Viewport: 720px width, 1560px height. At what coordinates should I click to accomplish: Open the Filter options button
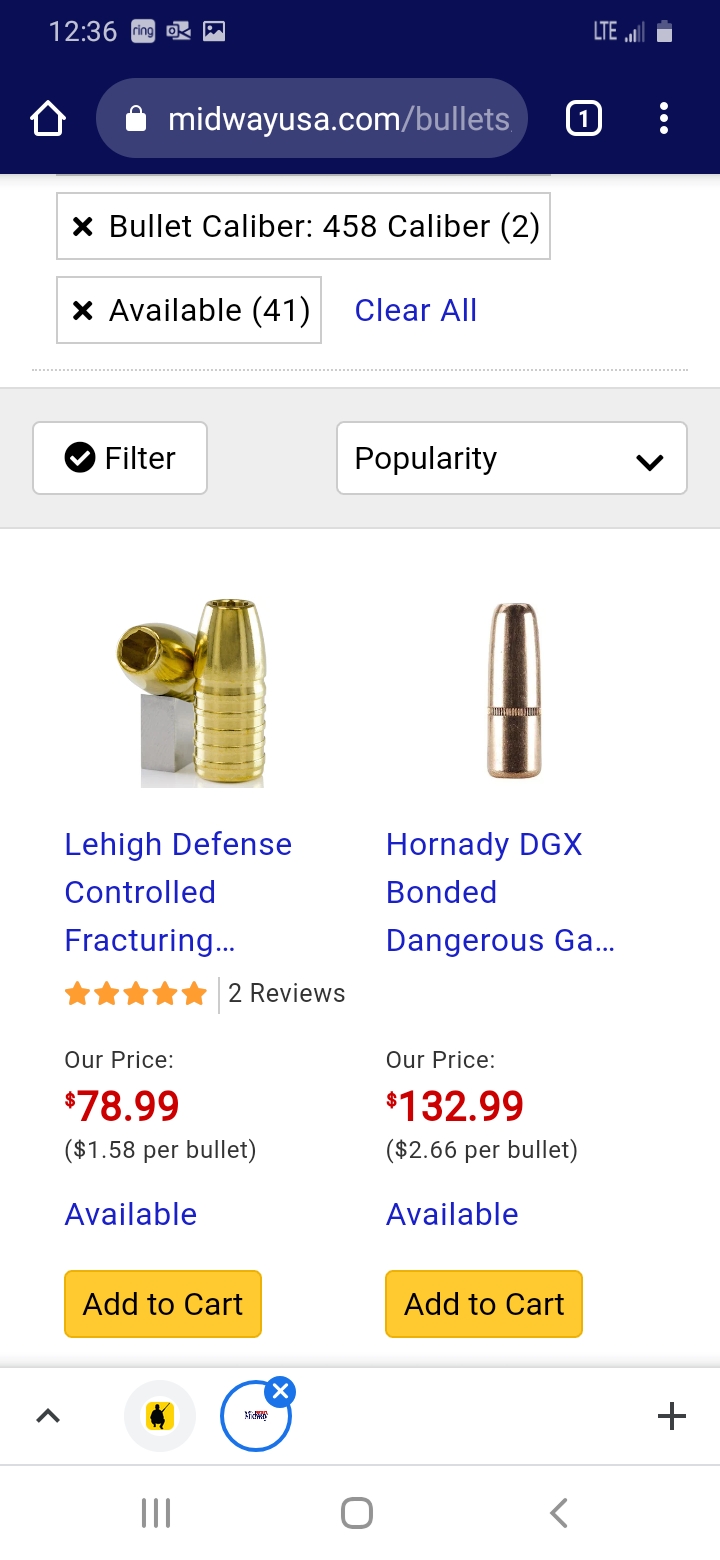coord(120,458)
